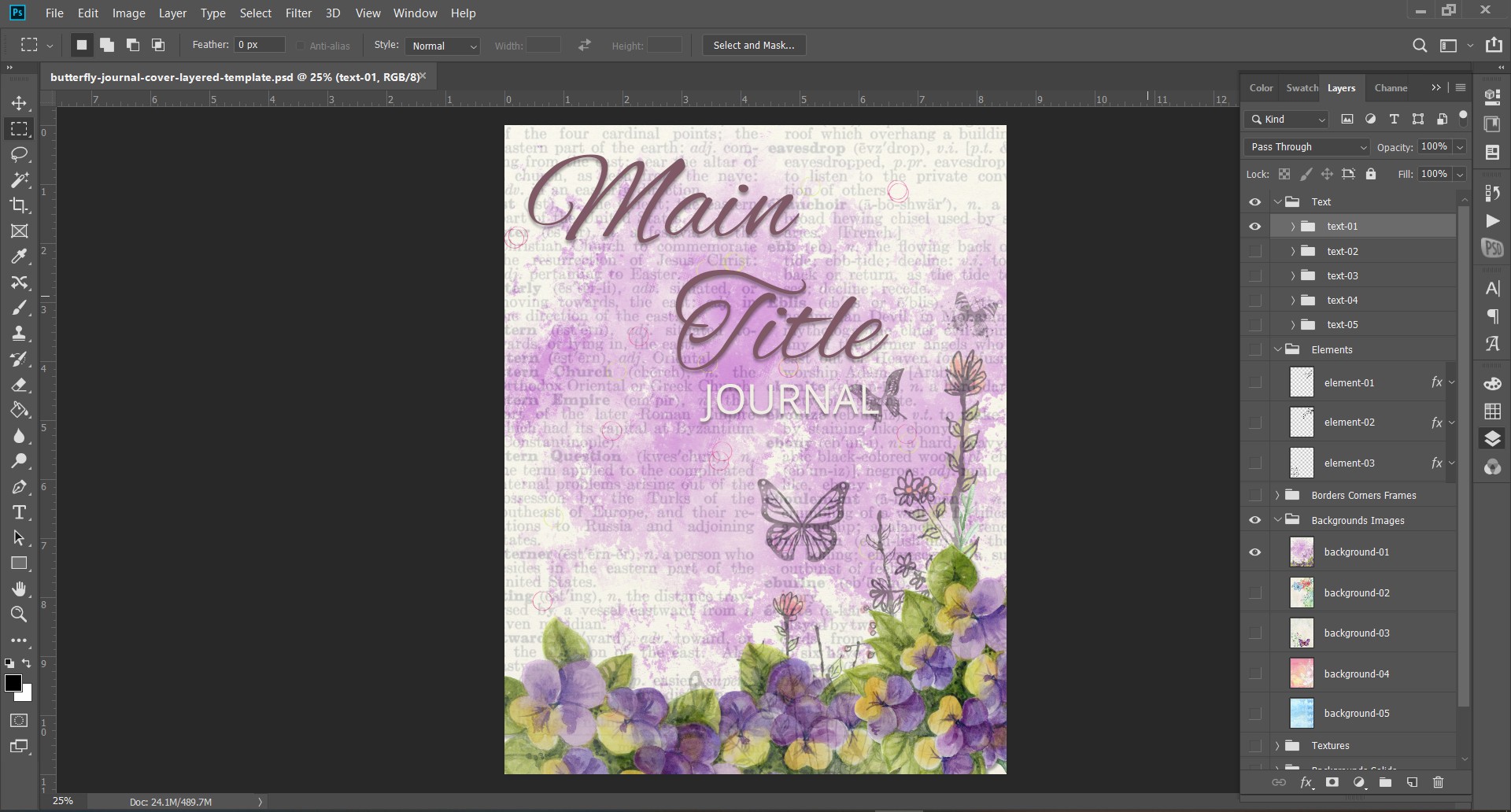
Task: Click the lock all layers padlock icon
Action: point(1371,174)
